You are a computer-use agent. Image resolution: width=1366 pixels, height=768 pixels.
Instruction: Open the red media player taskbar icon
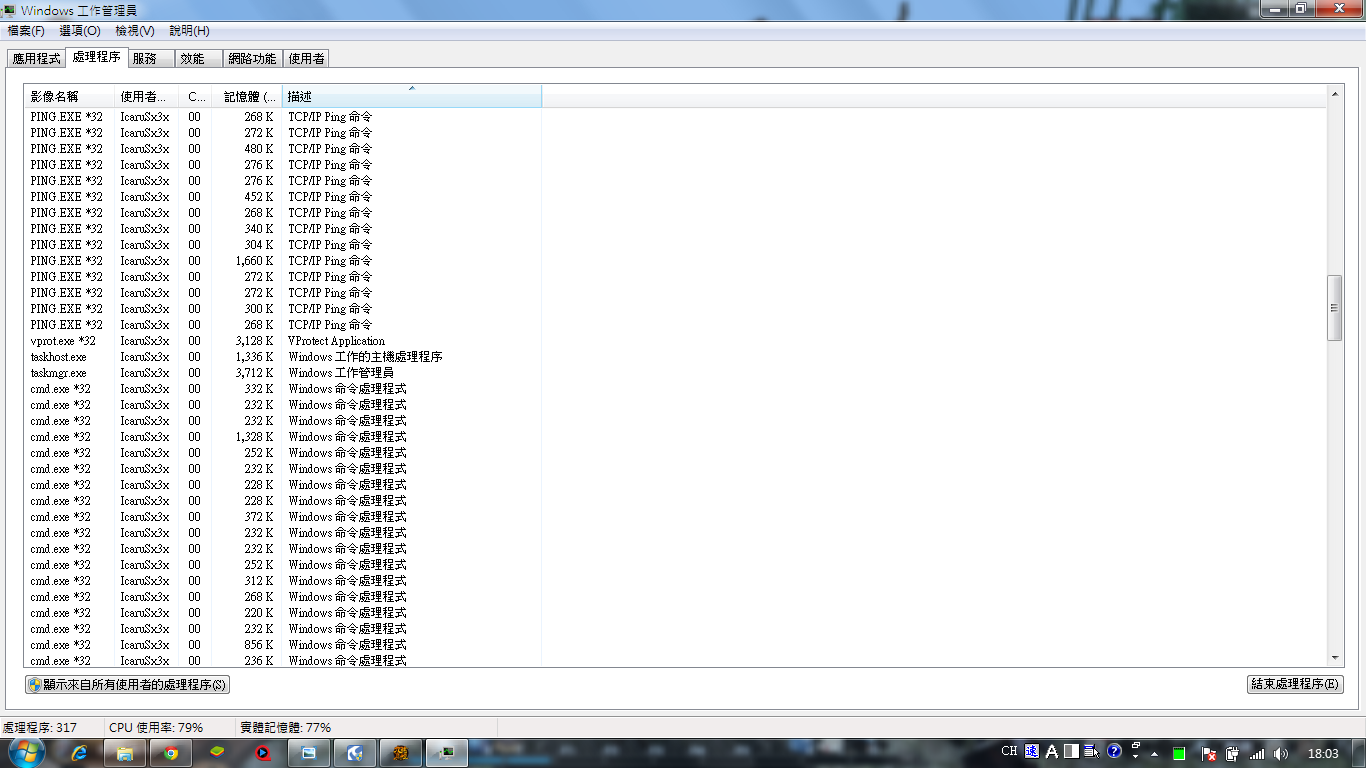(x=263, y=753)
